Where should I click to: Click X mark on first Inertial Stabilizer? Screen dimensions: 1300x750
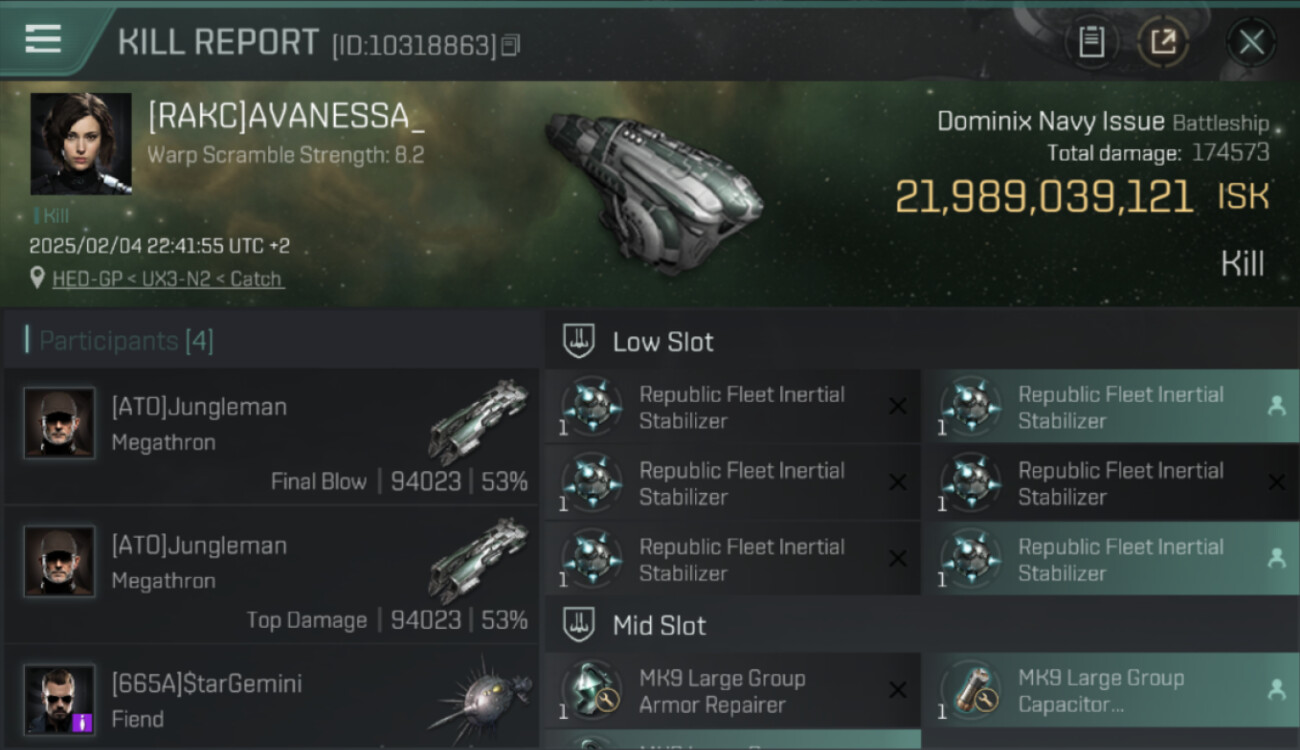pyautogui.click(x=897, y=406)
